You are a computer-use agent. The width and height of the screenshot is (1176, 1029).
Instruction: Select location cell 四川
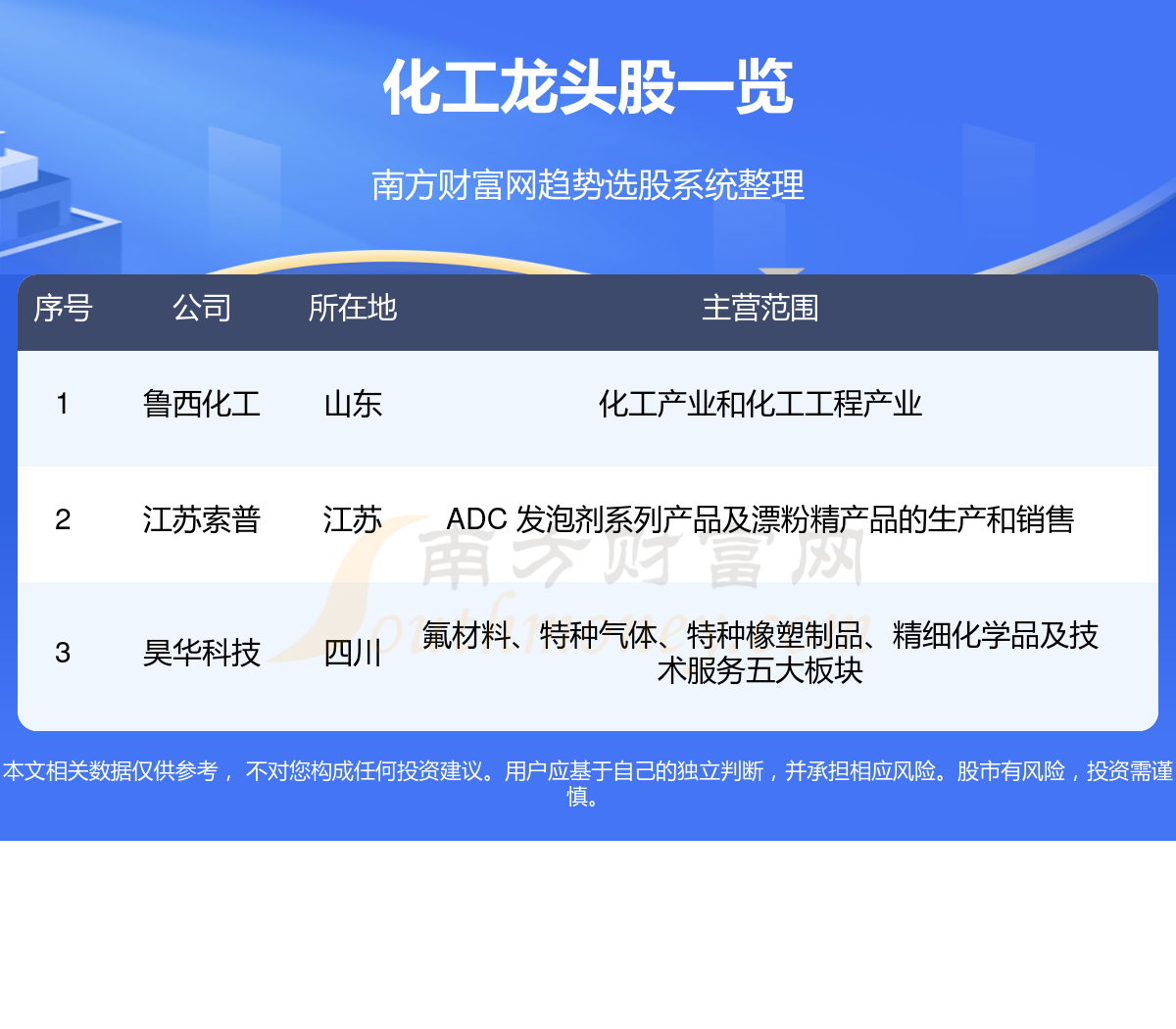353,653
